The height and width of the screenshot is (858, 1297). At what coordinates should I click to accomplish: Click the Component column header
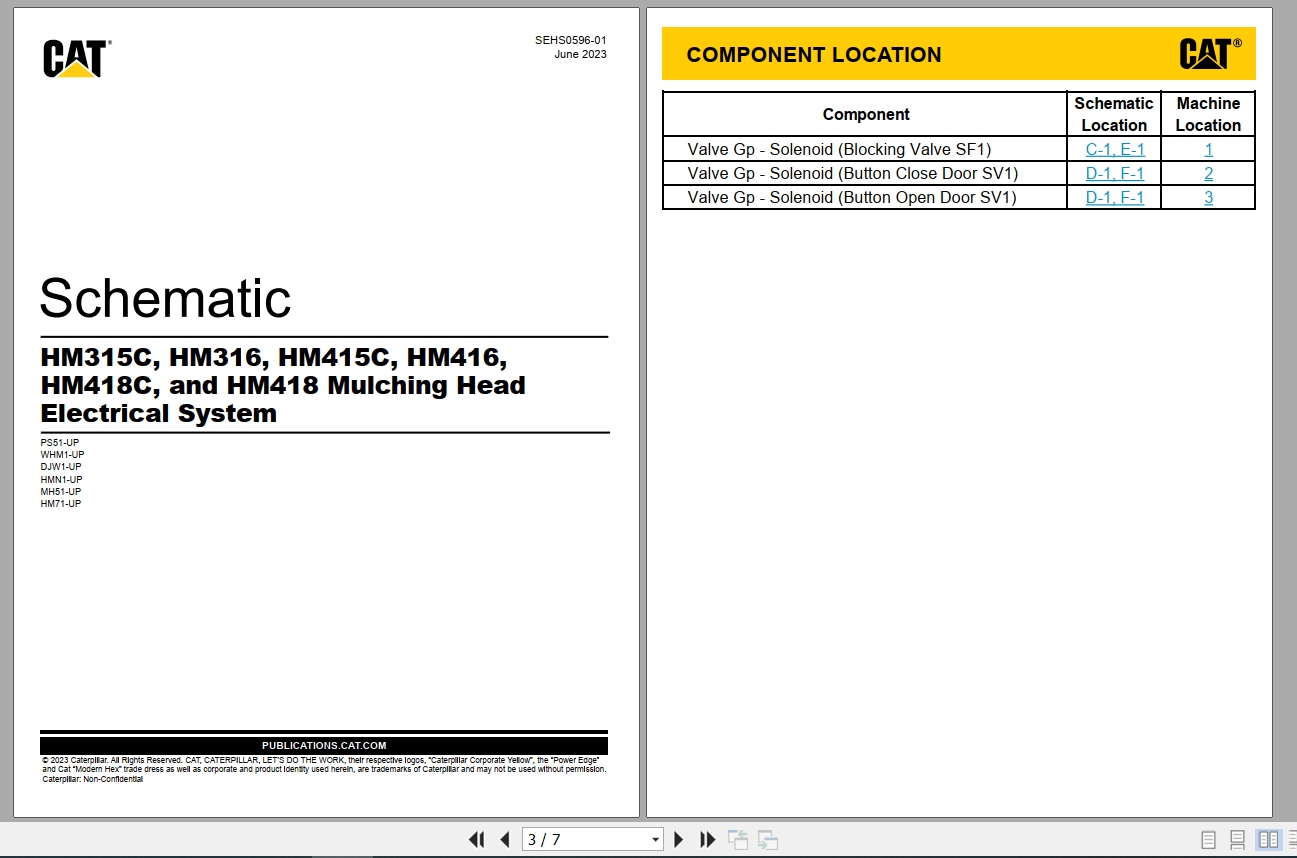coord(866,114)
